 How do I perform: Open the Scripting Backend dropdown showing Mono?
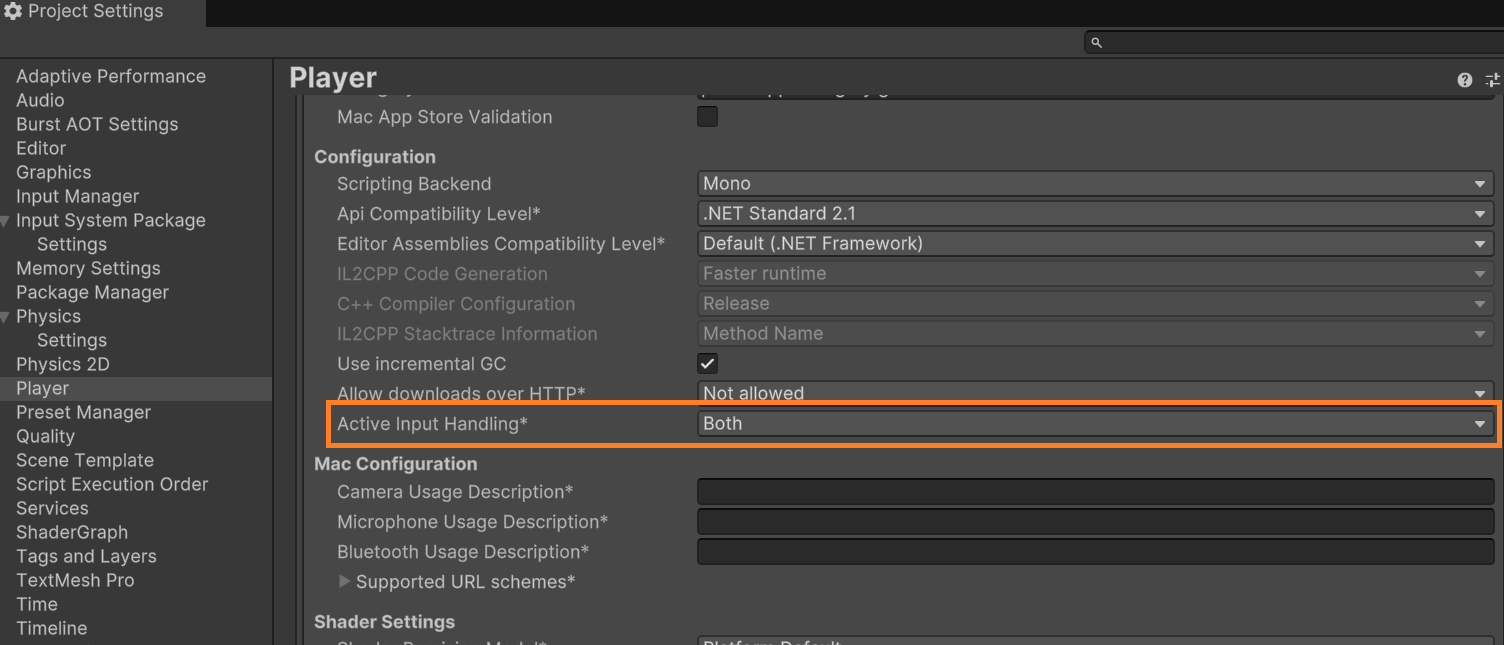click(x=1094, y=183)
